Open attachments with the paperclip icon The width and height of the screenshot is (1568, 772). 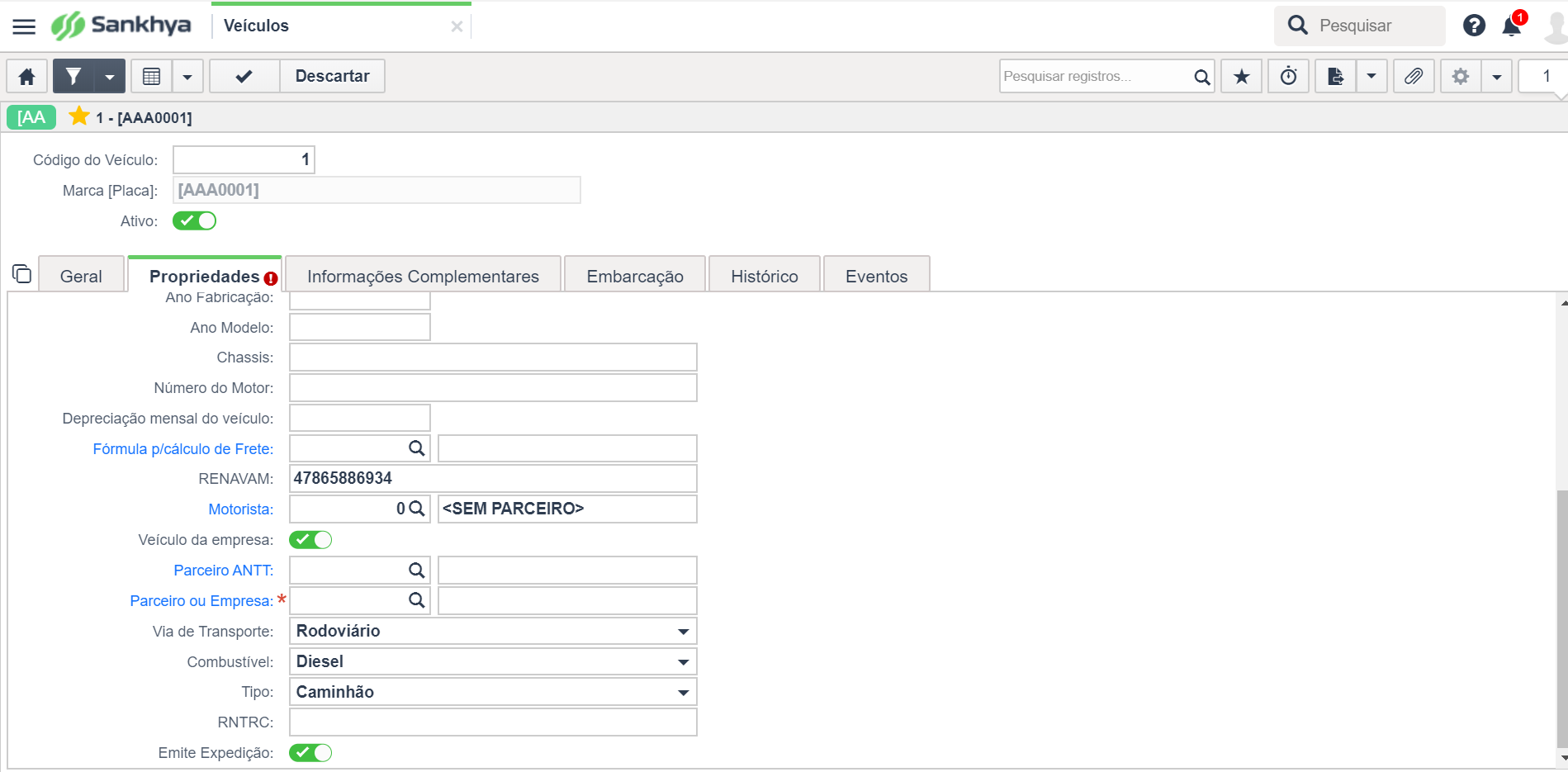coord(1414,77)
